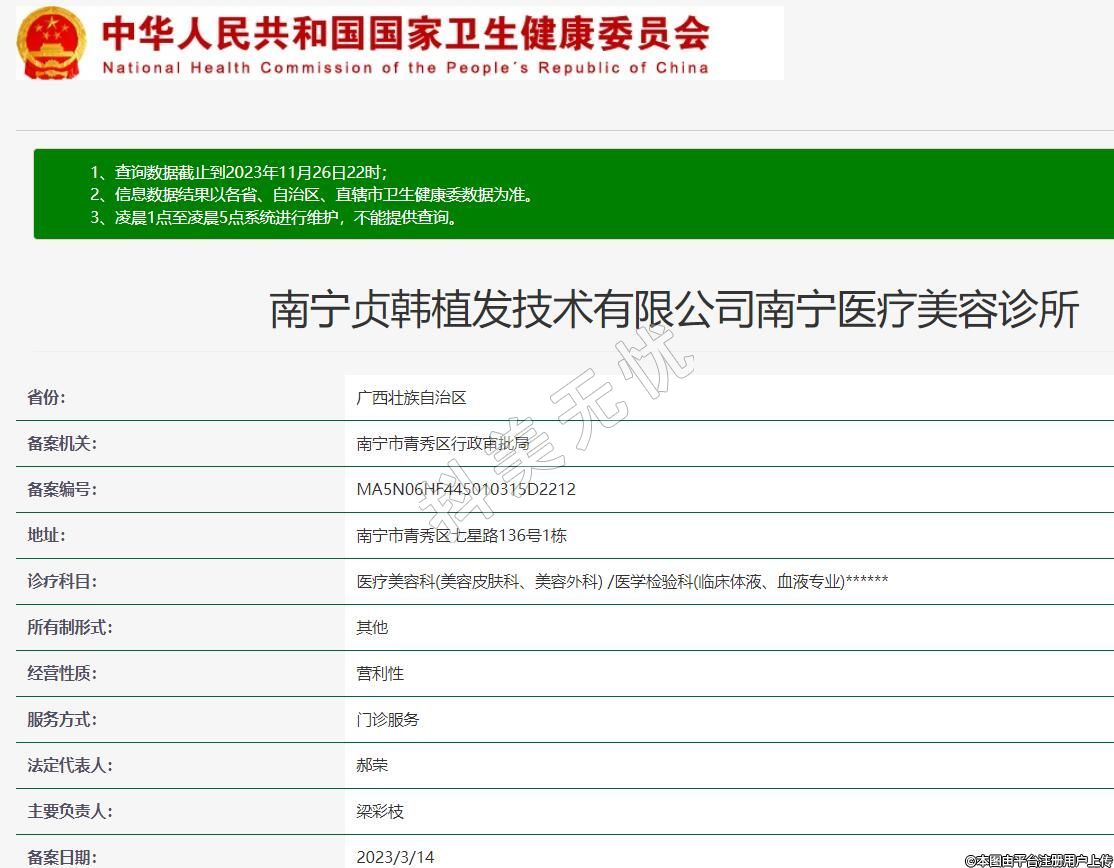Click the 所有制形式 value 其他

click(x=372, y=628)
